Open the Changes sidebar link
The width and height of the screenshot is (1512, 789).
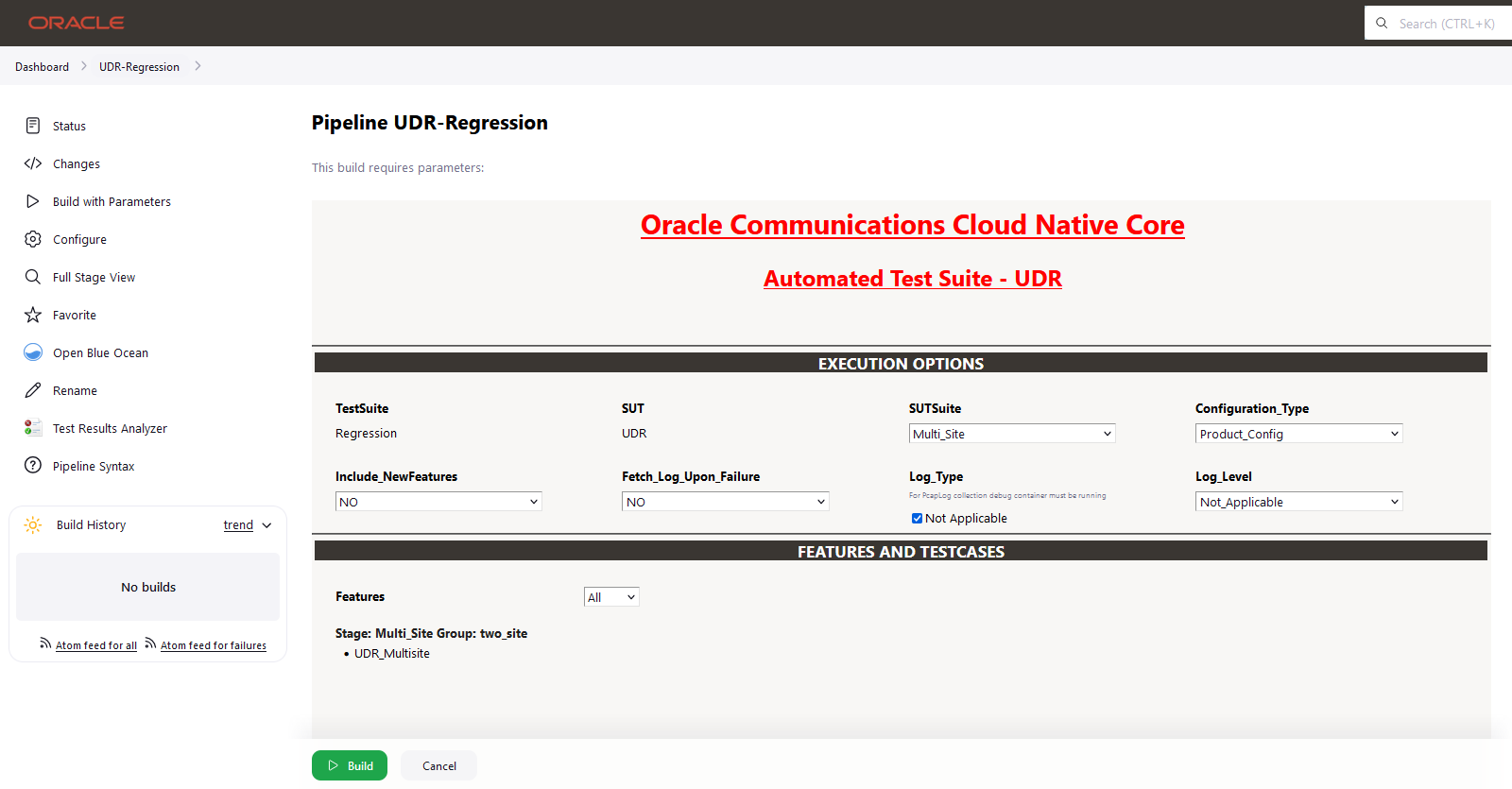pyautogui.click(x=77, y=163)
